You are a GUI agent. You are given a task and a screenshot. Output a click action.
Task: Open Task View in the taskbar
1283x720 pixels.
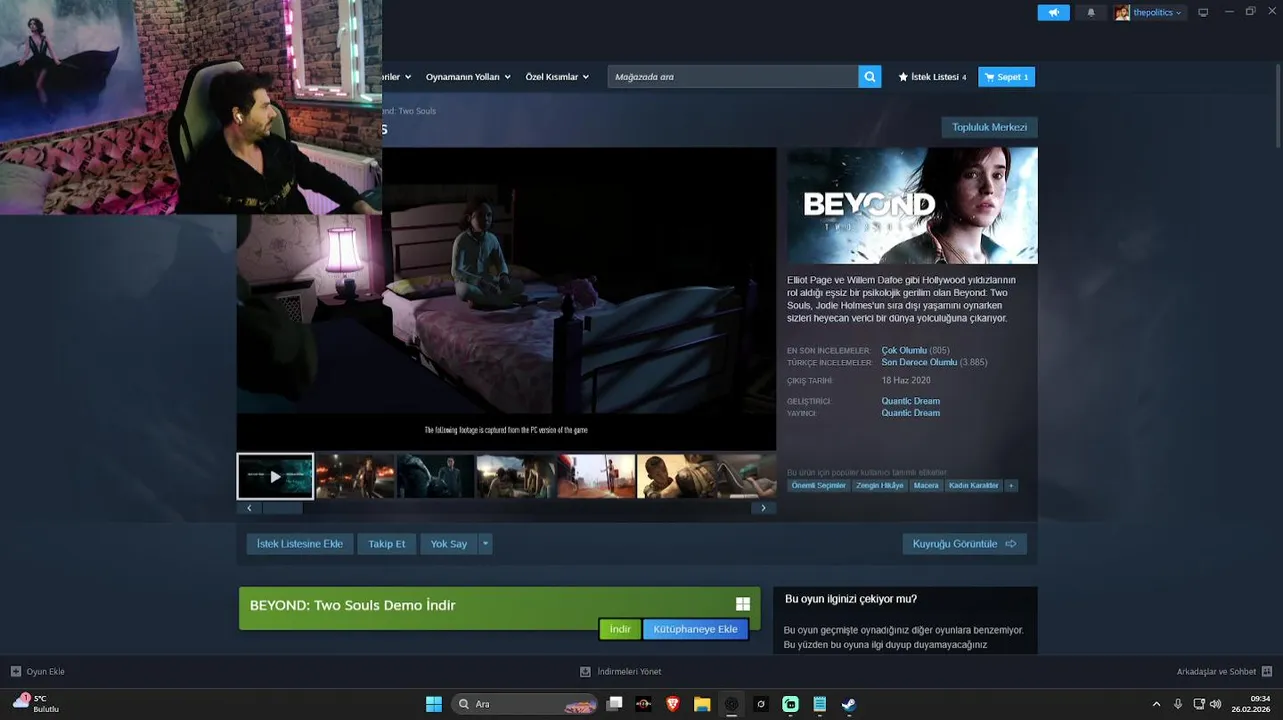pos(615,704)
